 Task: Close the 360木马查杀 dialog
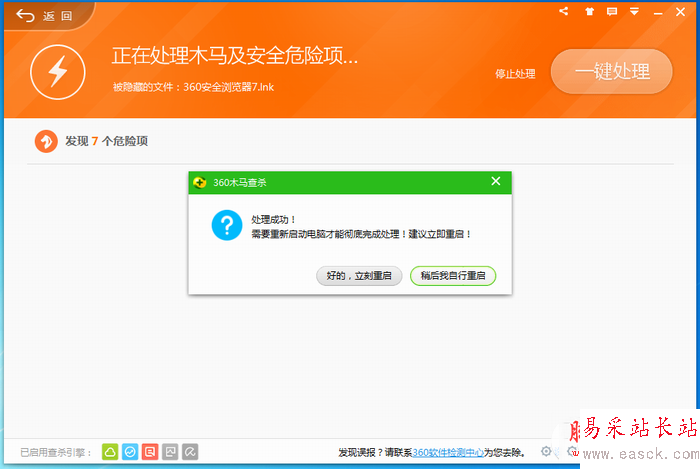click(x=496, y=181)
